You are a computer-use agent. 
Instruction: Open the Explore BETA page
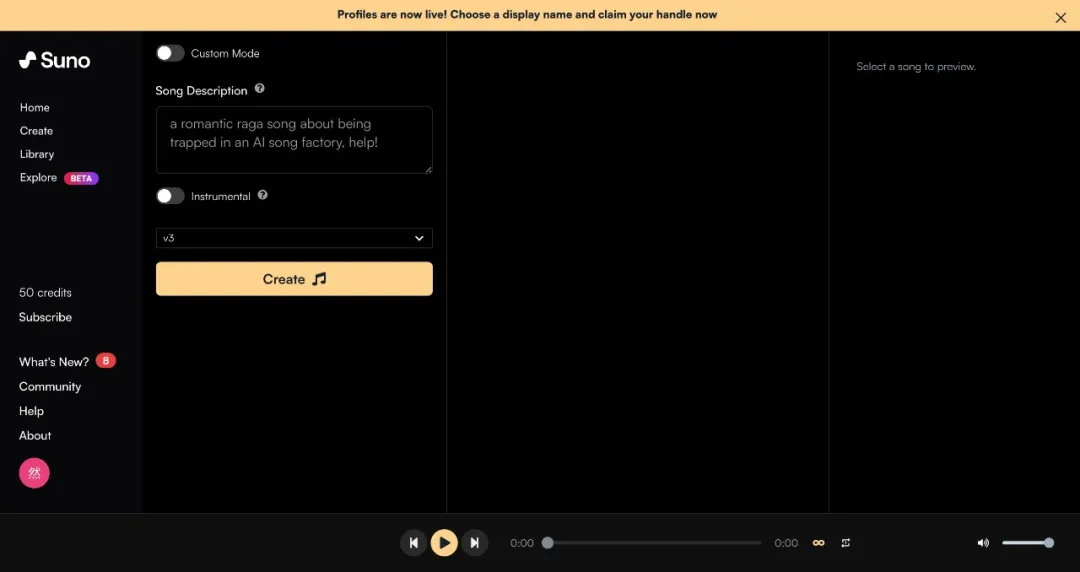point(39,178)
